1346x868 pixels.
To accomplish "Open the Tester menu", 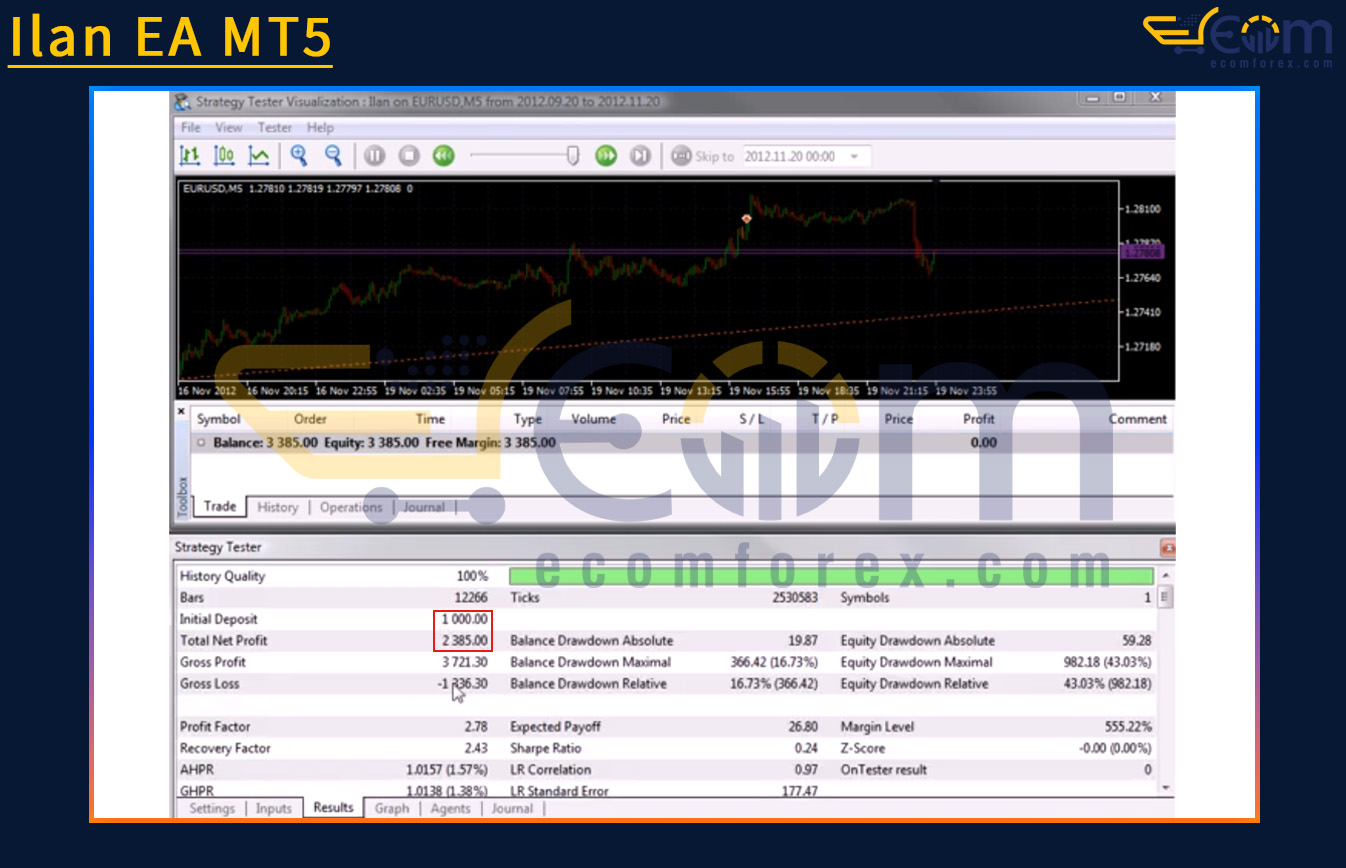I will coord(275,128).
